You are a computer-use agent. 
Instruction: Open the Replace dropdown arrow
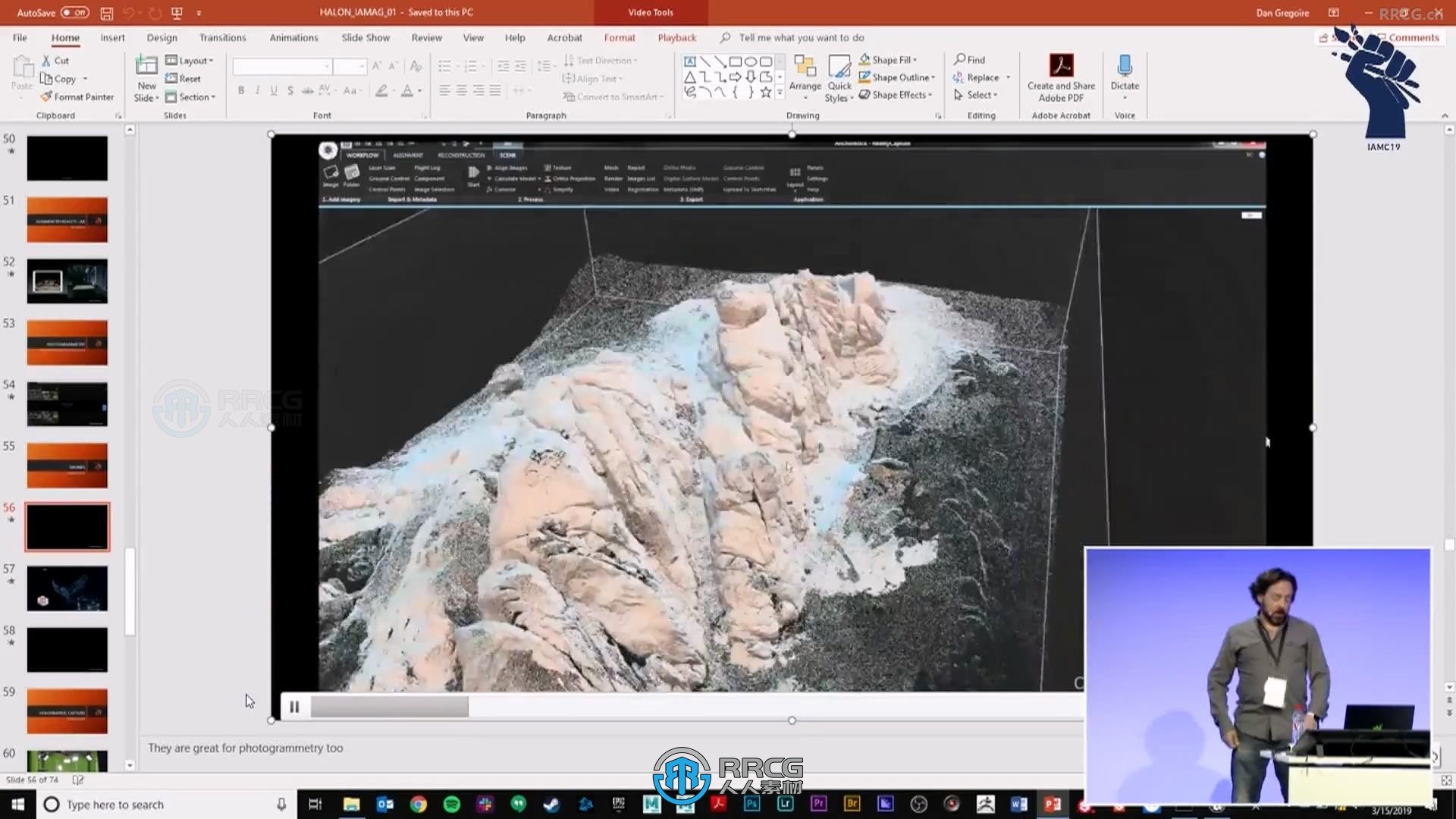[1008, 77]
